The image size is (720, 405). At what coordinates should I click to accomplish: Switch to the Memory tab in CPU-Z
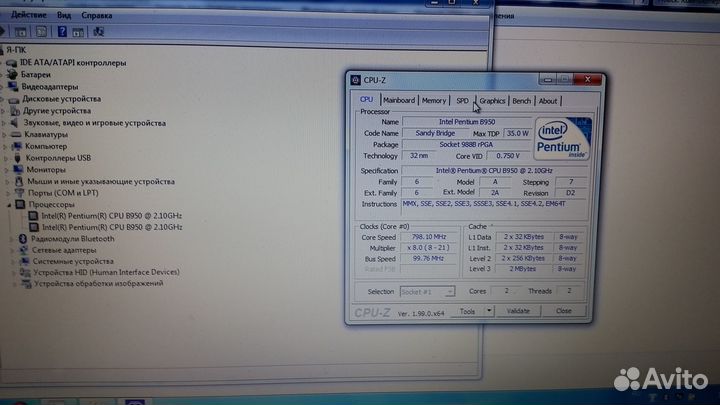[x=434, y=101]
